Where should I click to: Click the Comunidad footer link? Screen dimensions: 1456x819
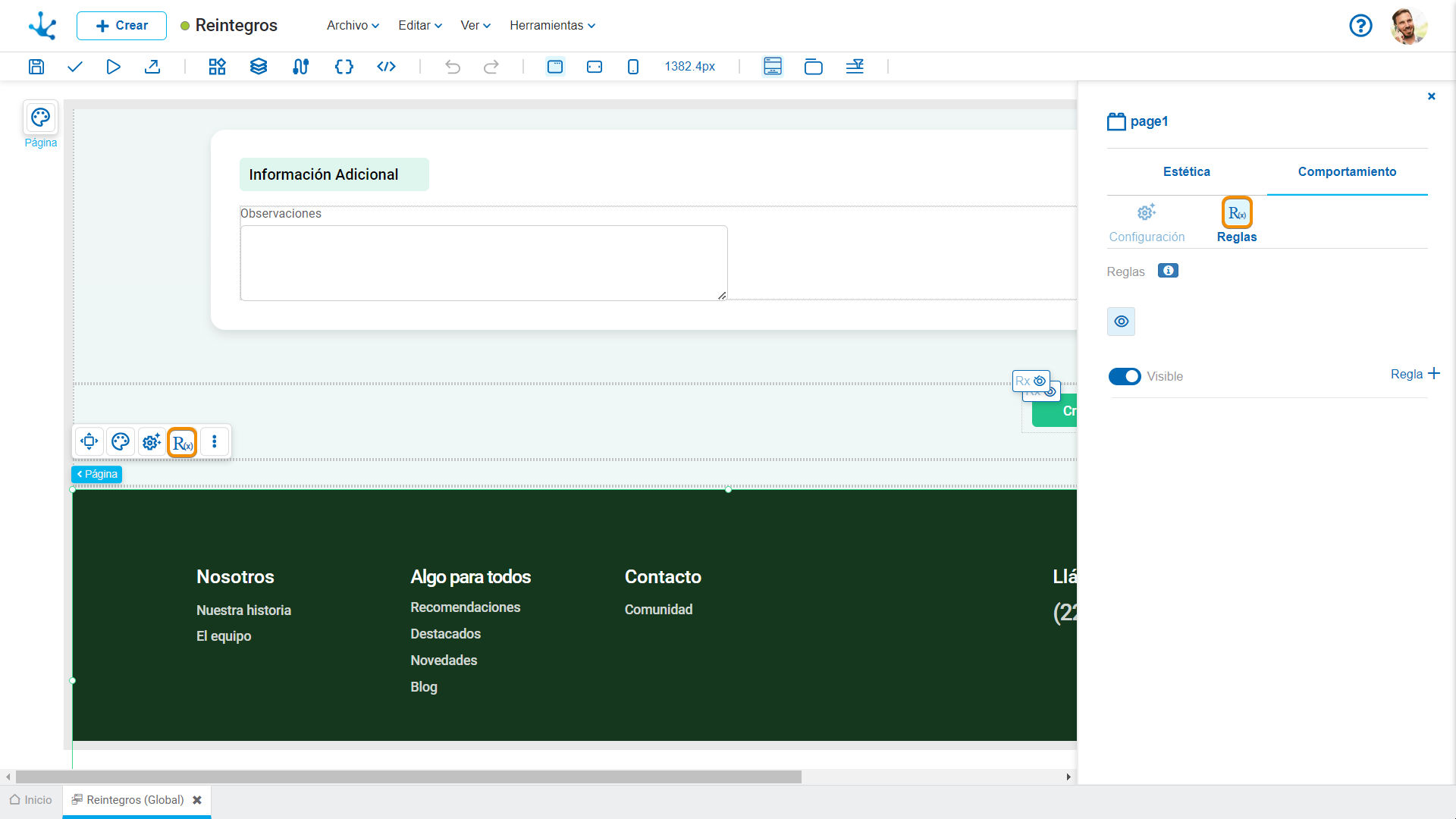coord(658,610)
